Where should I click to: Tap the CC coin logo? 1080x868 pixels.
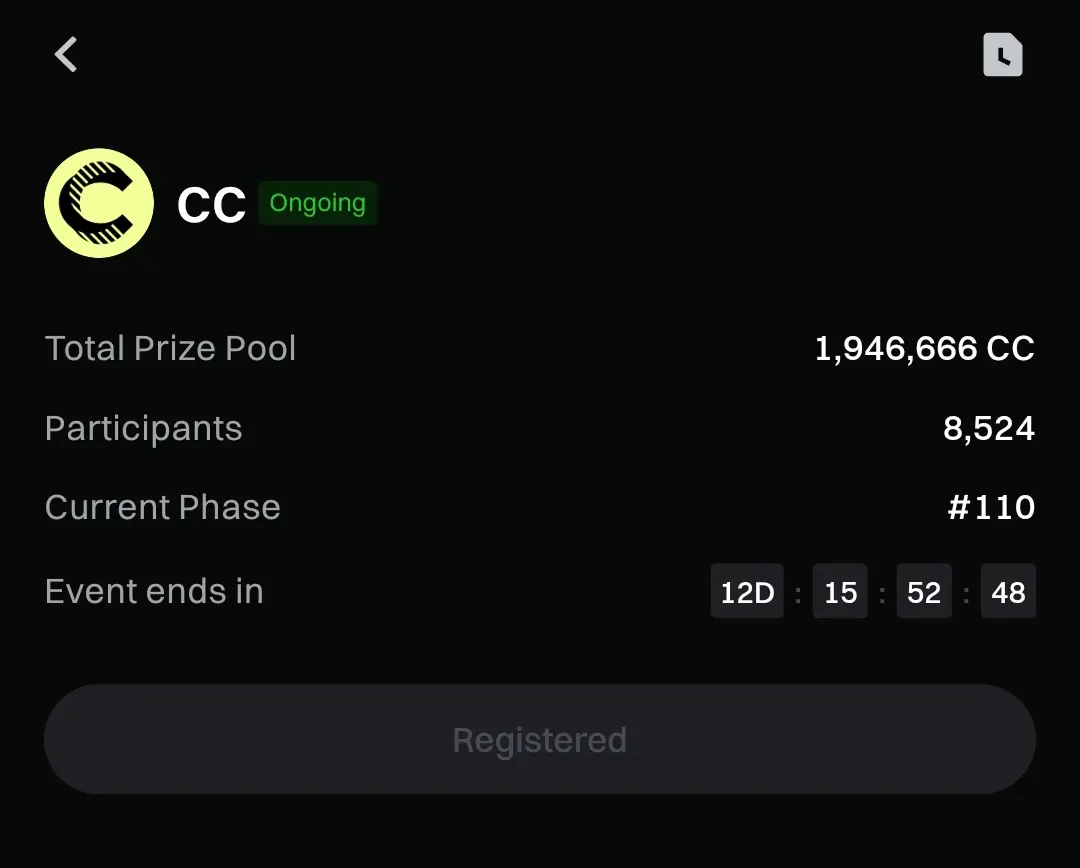(x=99, y=203)
